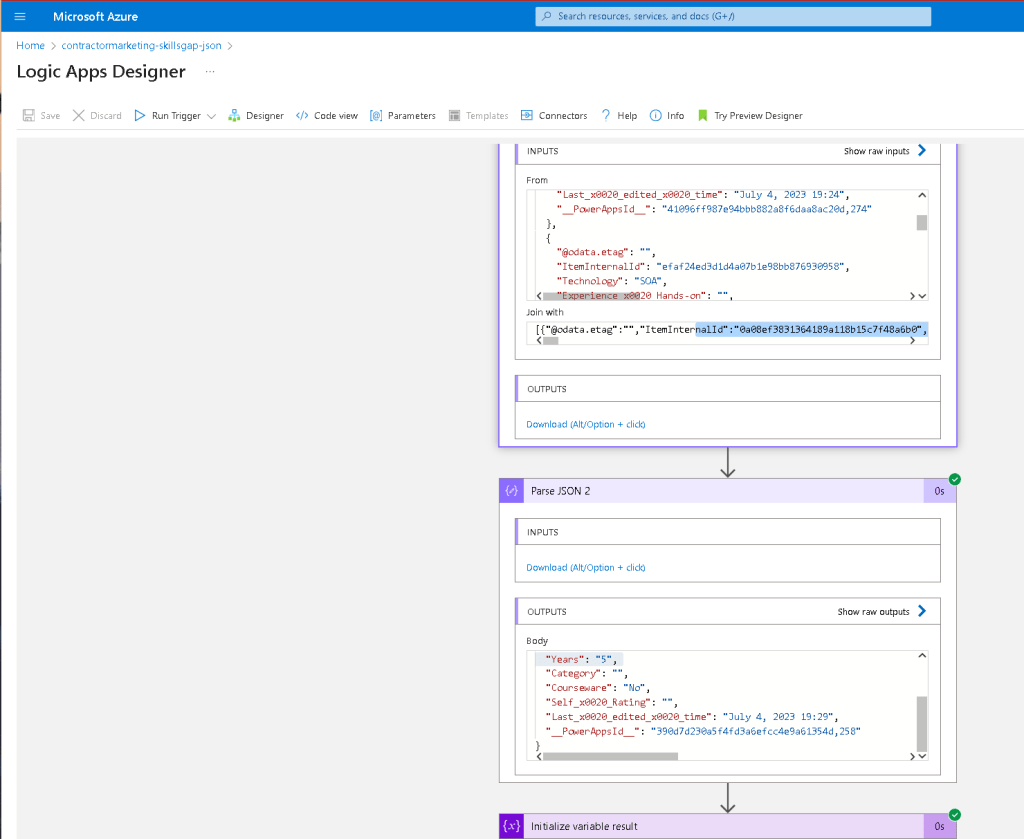Viewport: 1024px width, 839px height.
Task: Click the PowerAppsId value ending 258
Action: pyautogui.click(x=756, y=731)
